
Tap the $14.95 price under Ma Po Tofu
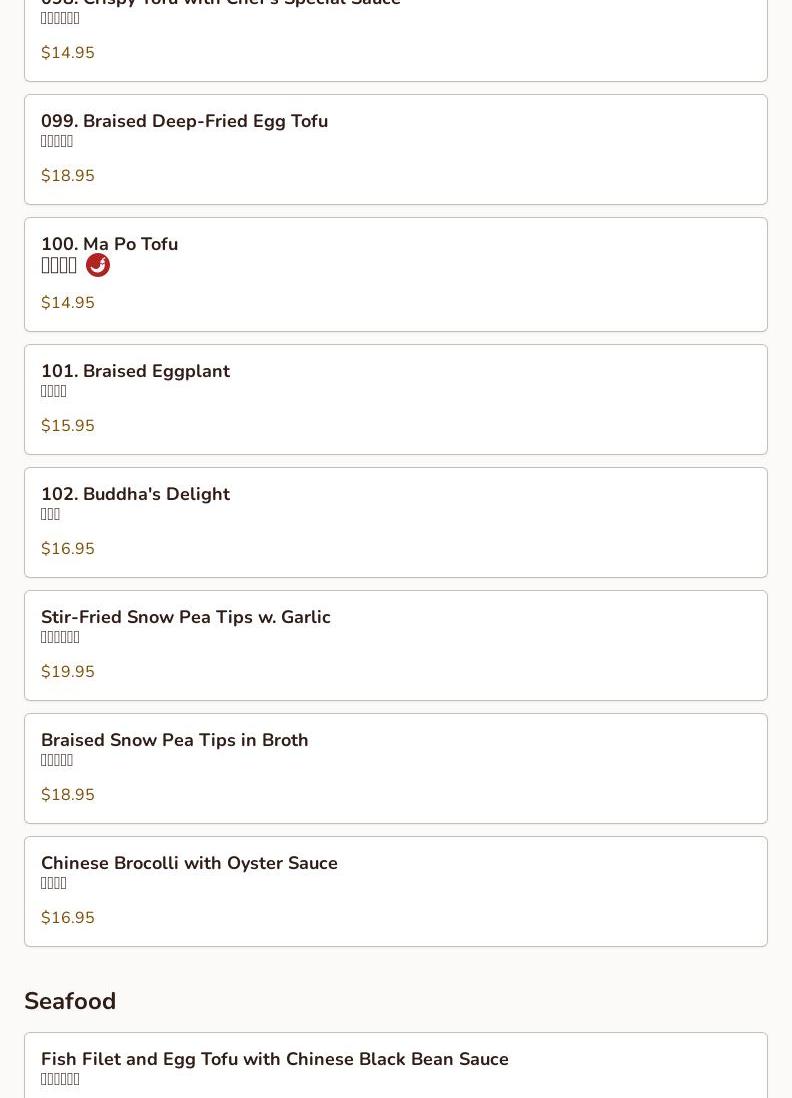(68, 303)
